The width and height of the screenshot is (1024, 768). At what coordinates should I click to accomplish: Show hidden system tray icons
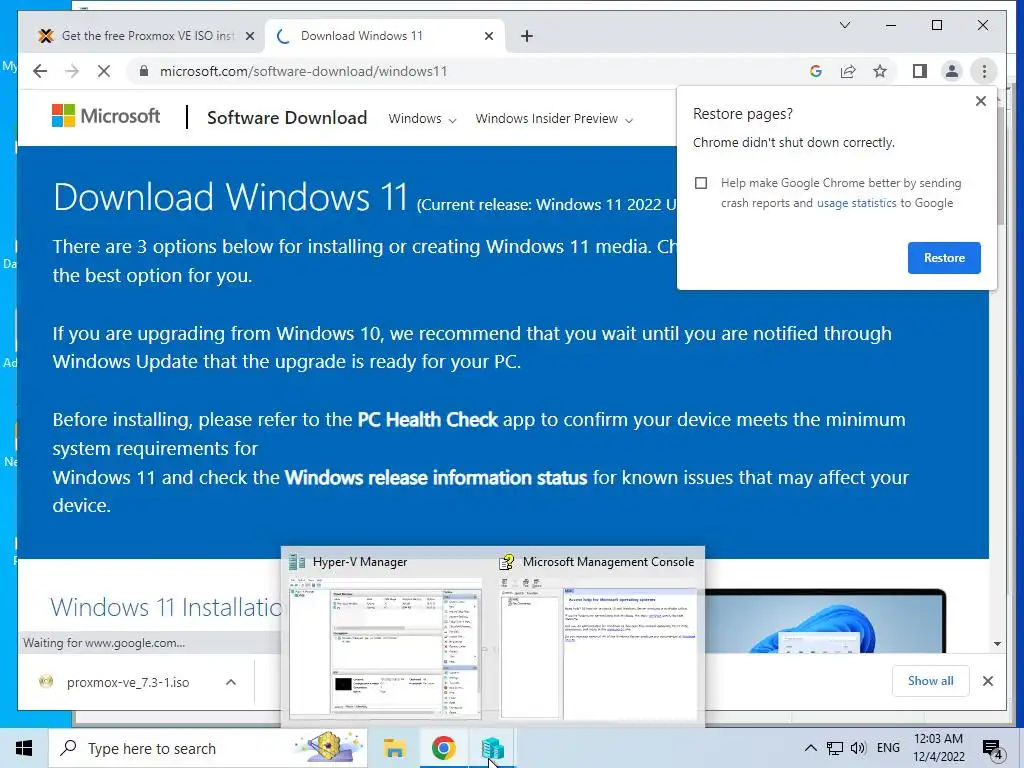810,748
